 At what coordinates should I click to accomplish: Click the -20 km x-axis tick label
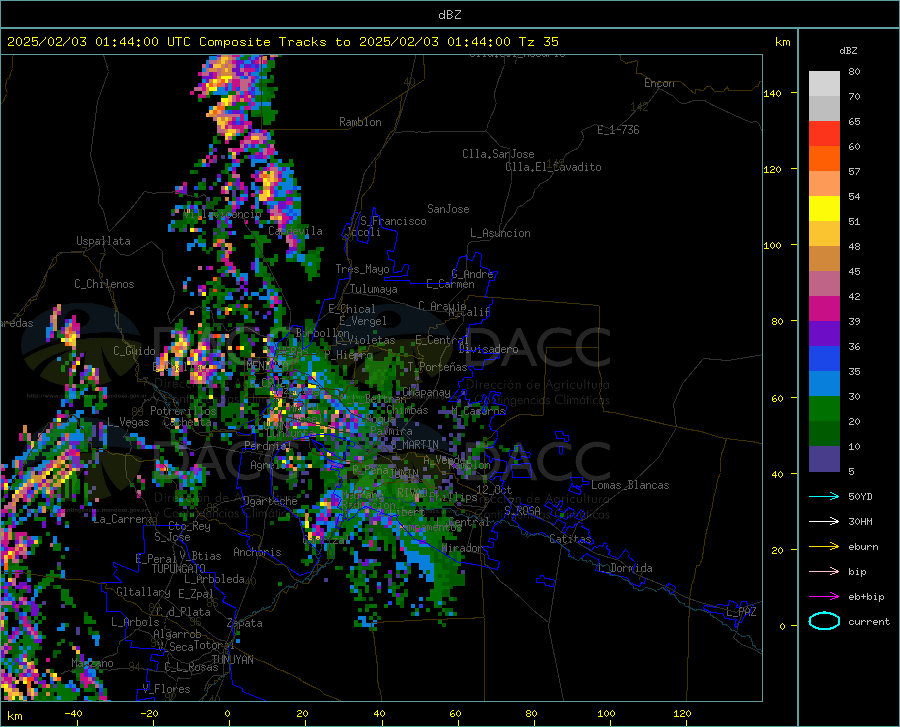(x=149, y=714)
